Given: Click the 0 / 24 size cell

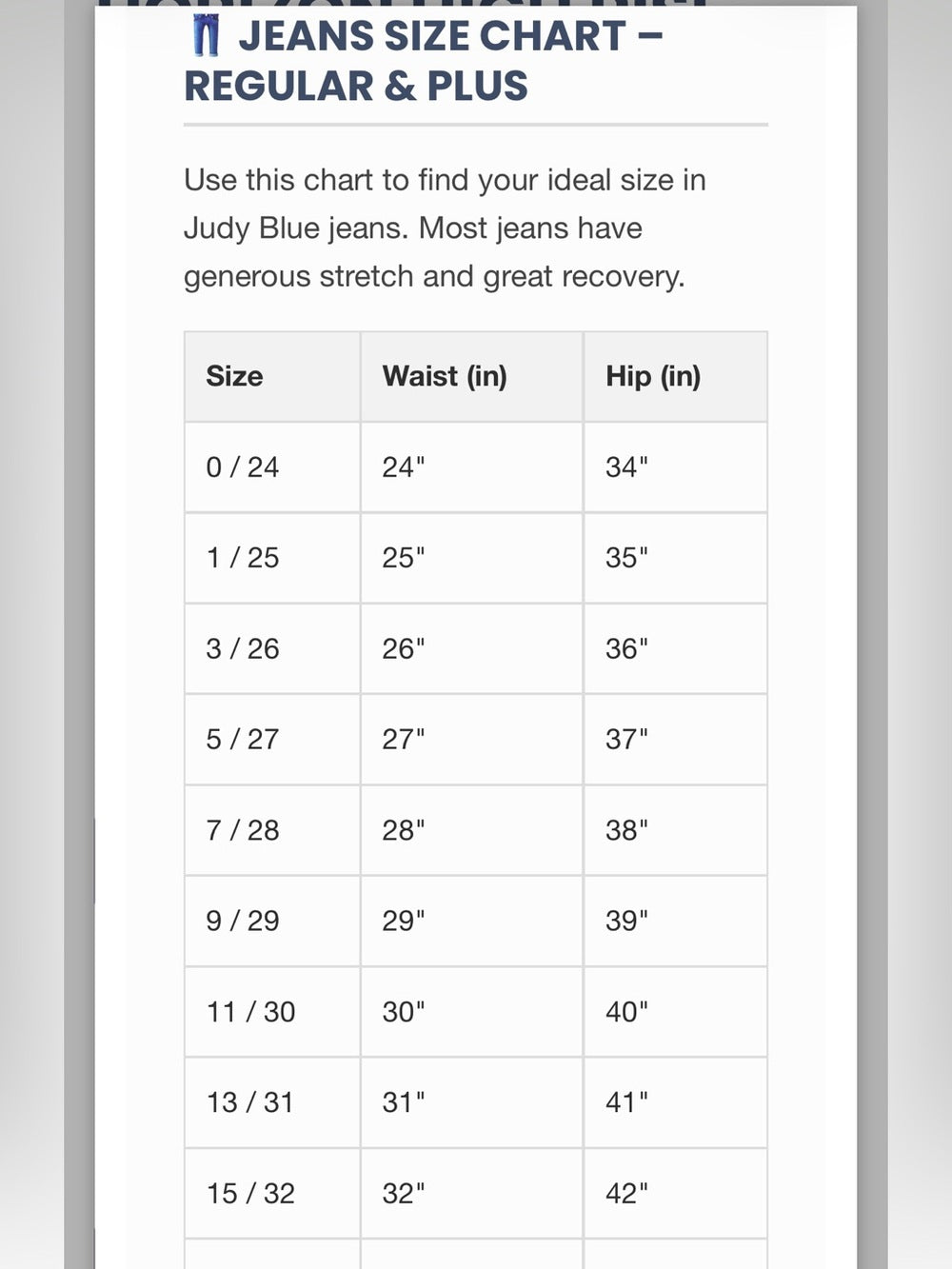Looking at the screenshot, I should [272, 467].
